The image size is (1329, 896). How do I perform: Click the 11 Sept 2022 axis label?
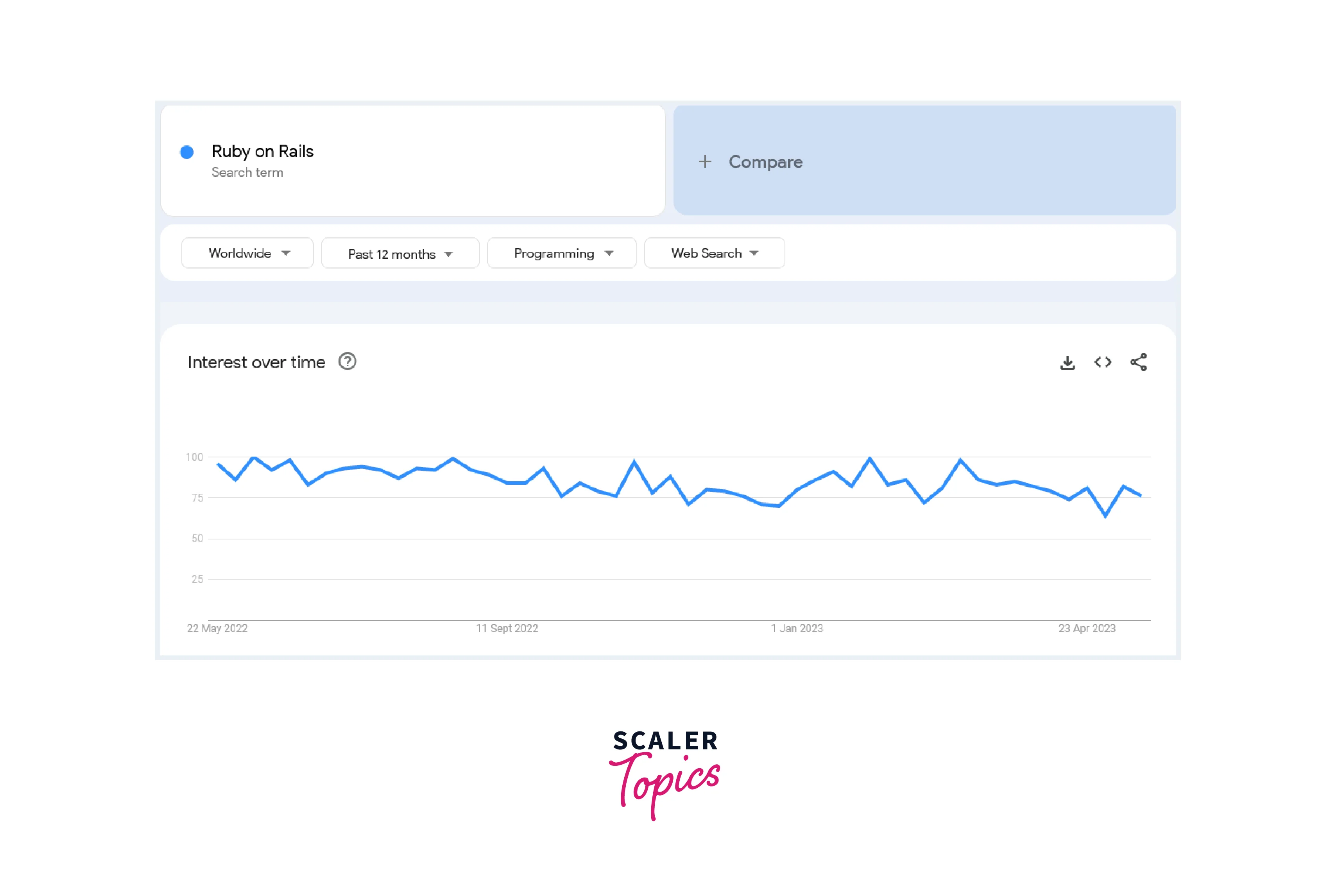click(x=507, y=629)
